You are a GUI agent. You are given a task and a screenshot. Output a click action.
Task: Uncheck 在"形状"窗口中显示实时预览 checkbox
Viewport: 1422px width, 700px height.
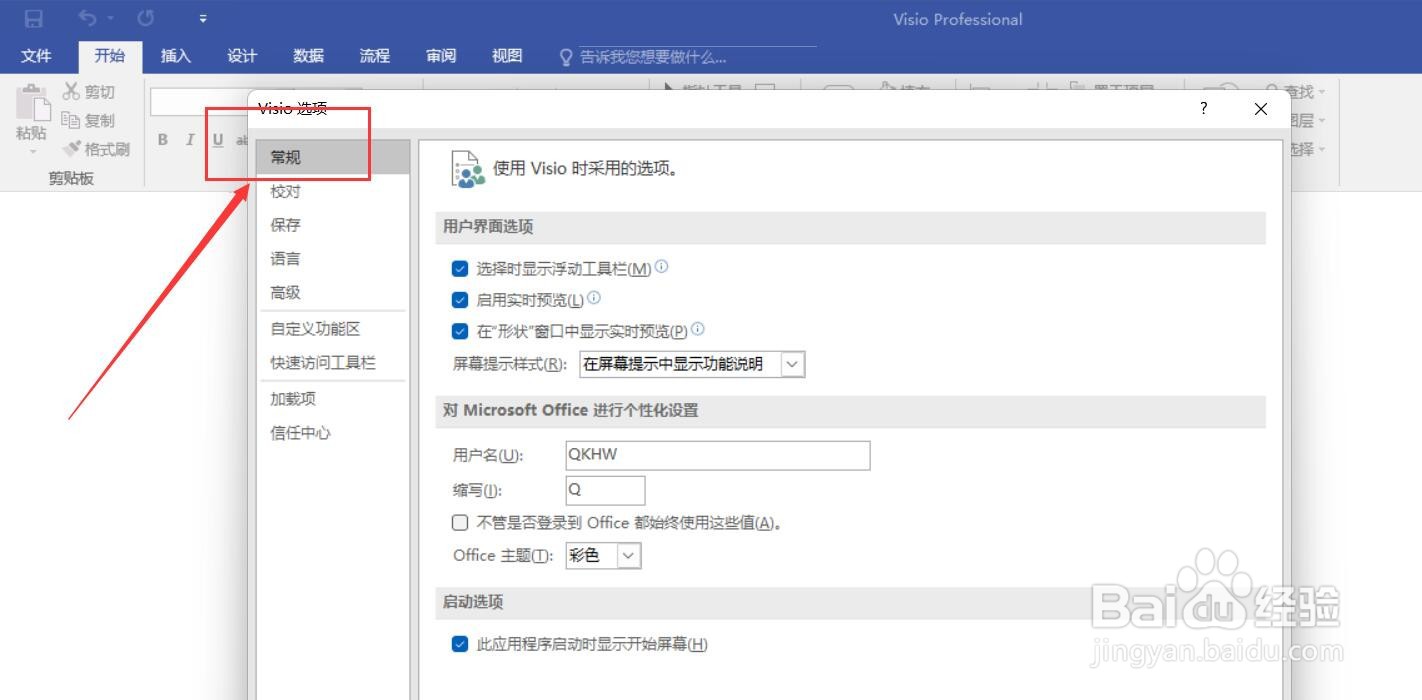[x=460, y=331]
